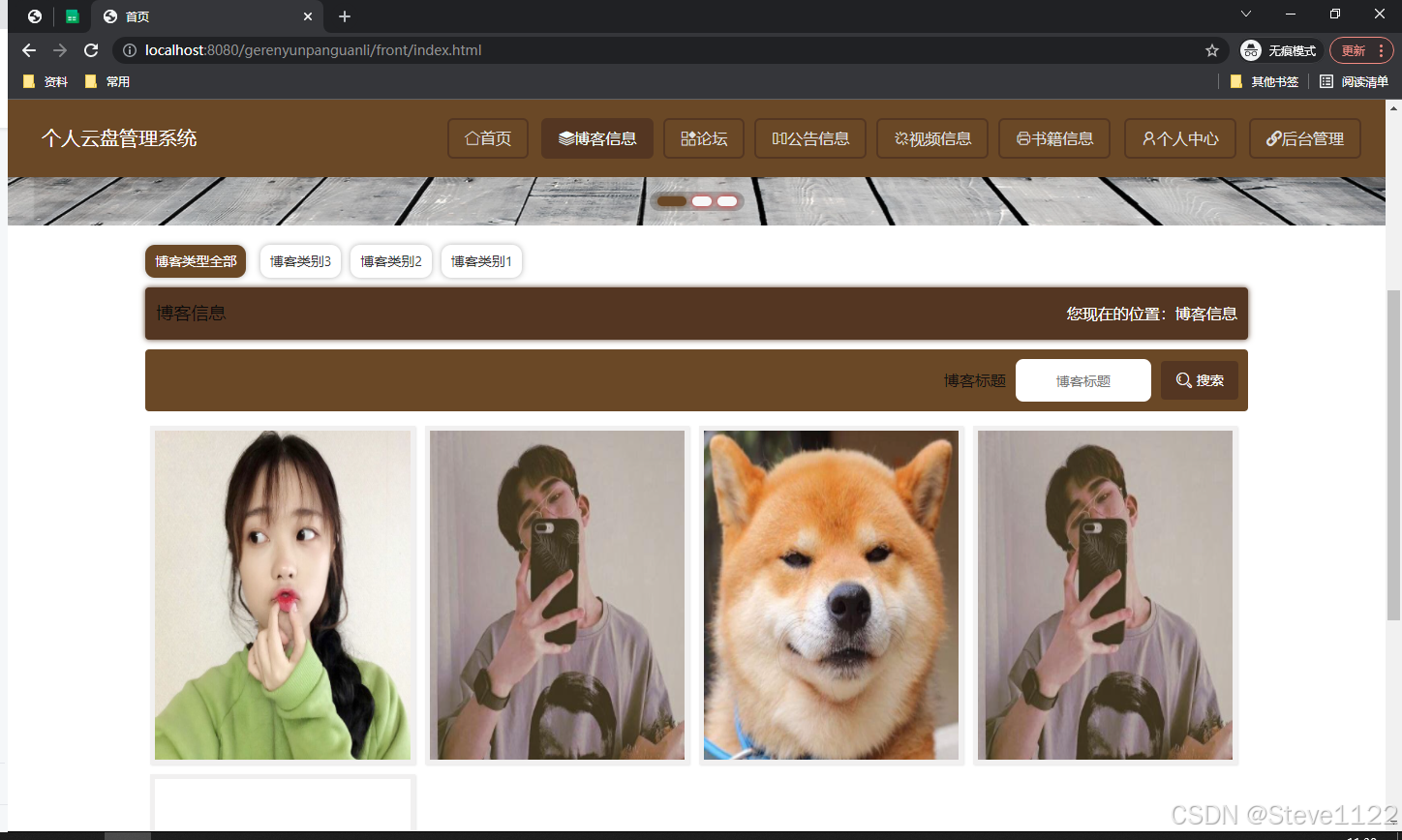Click the grid icon on the 论坛 button
This screenshot has height=840, width=1402.
[687, 138]
